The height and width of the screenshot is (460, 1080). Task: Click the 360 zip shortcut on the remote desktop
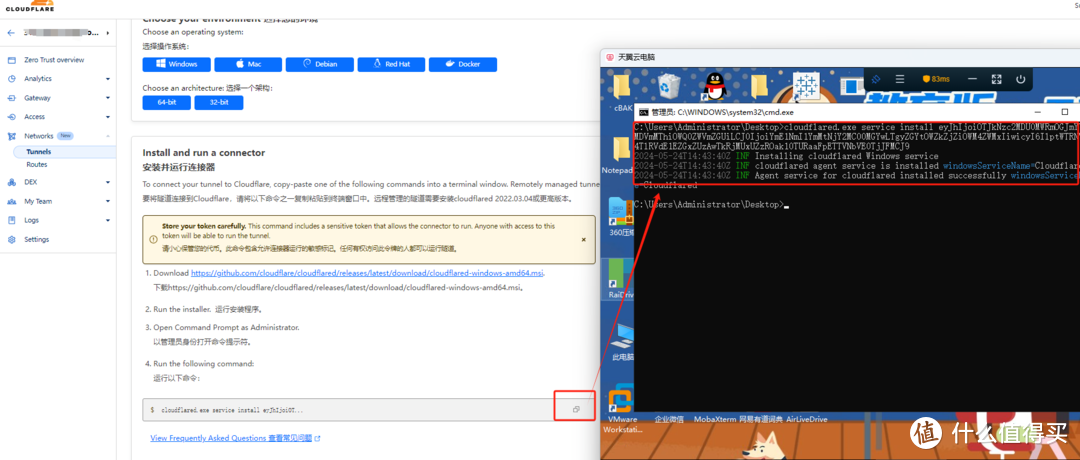[622, 212]
